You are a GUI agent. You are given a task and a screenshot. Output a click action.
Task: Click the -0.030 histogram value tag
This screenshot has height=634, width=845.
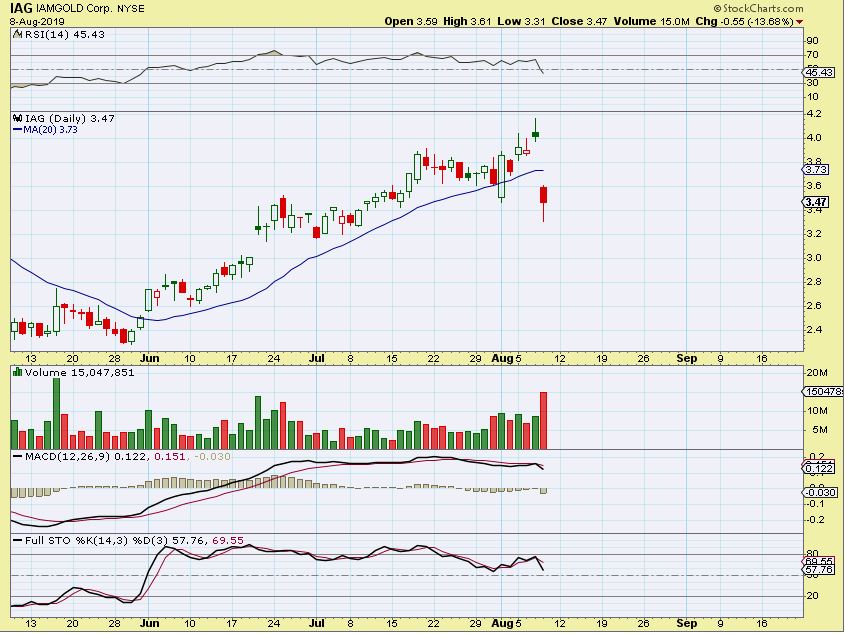point(821,492)
